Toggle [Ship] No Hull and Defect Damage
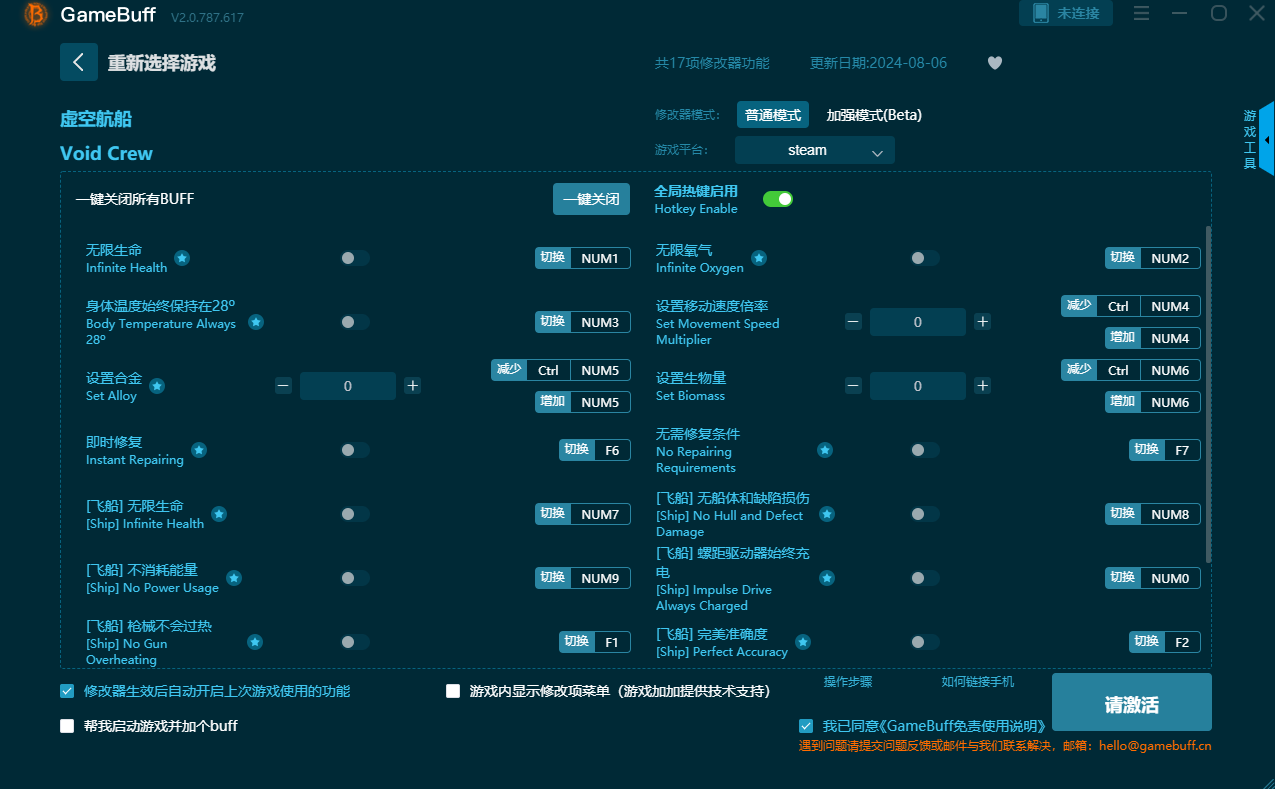The height and width of the screenshot is (789, 1275). pyautogui.click(x=924, y=514)
